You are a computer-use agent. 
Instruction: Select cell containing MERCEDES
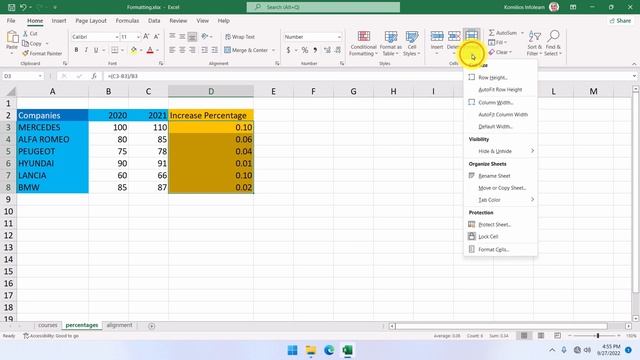[52, 127]
